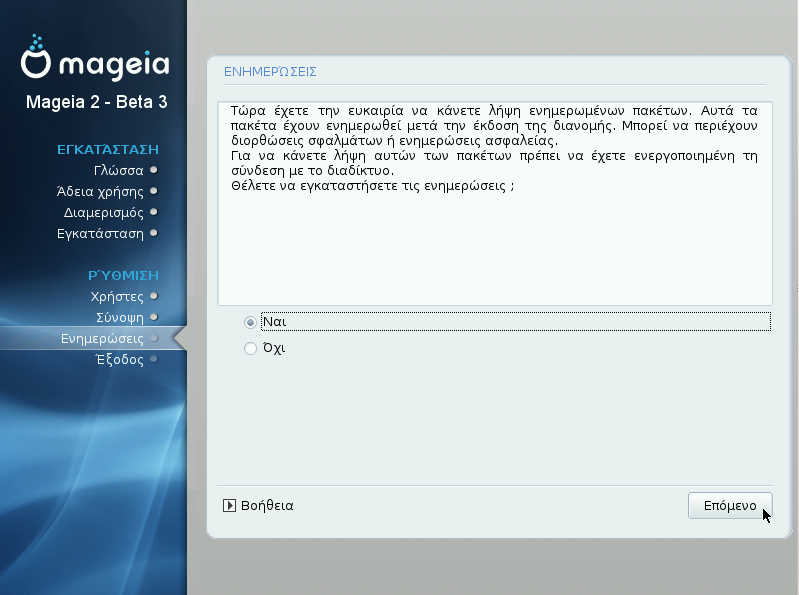Viewport: 799px width, 595px height.
Task: Select the Ναι radio button
Action: tap(250, 322)
